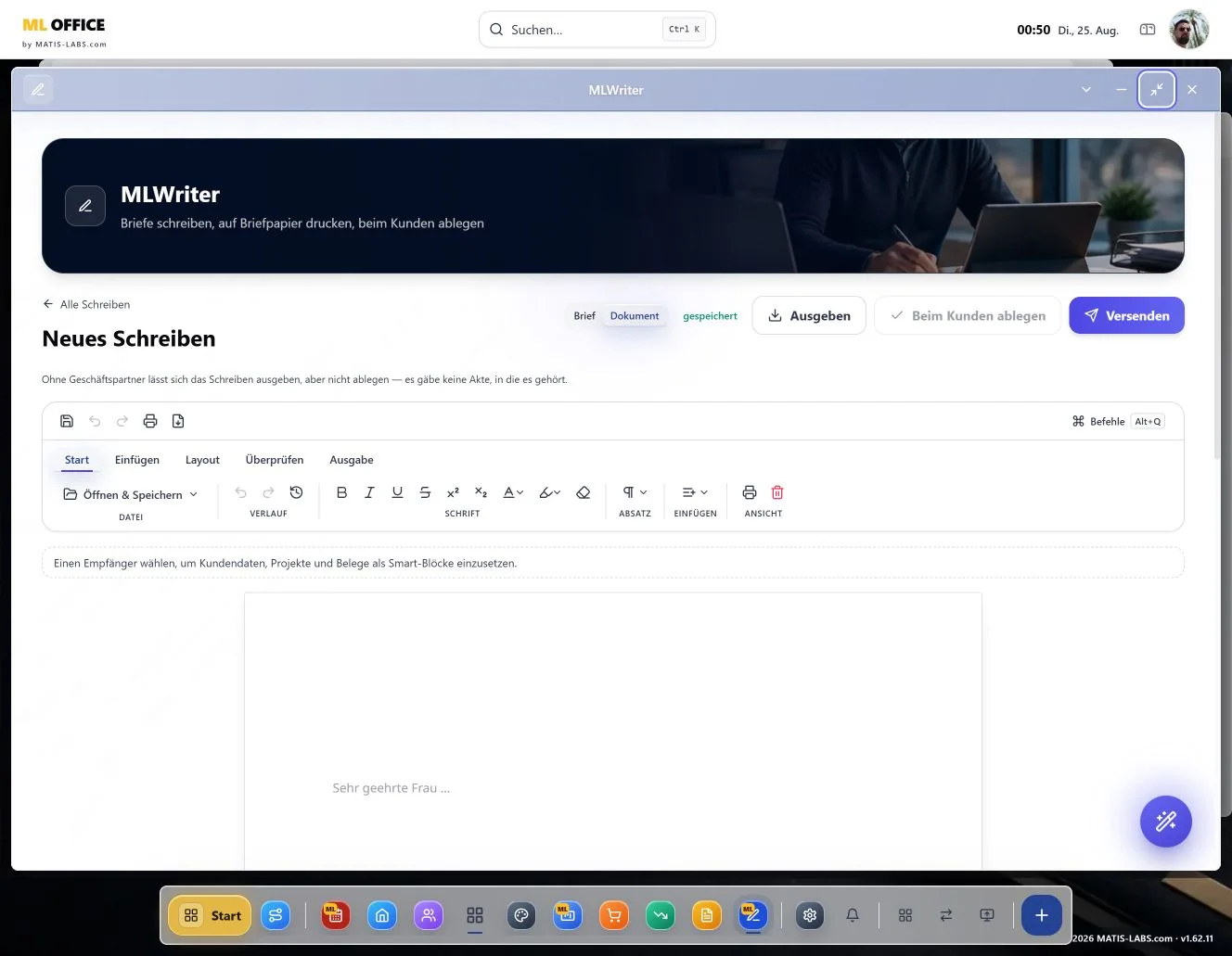Open the blue workflow app in dock

[276, 916]
